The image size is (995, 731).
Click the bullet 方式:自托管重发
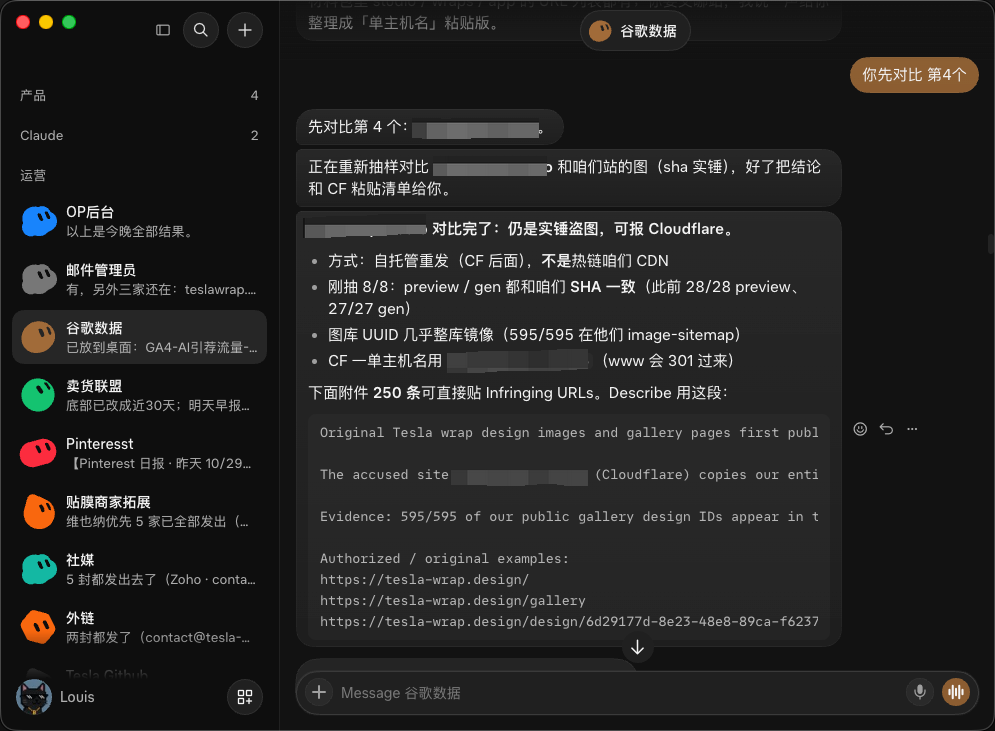498,261
